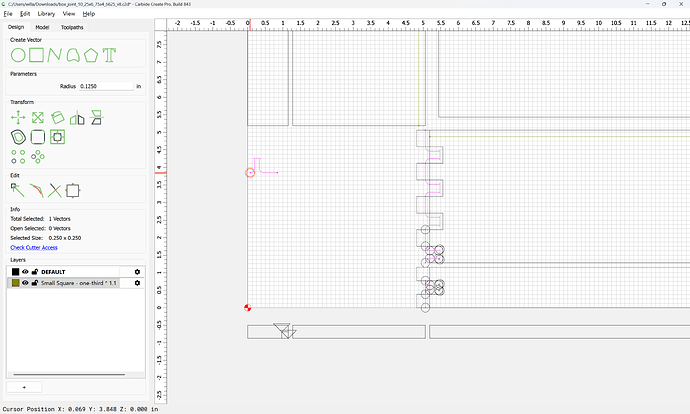This screenshot has width=690, height=414.
Task: Open settings gear for DEFAULT layer
Action: [x=137, y=272]
